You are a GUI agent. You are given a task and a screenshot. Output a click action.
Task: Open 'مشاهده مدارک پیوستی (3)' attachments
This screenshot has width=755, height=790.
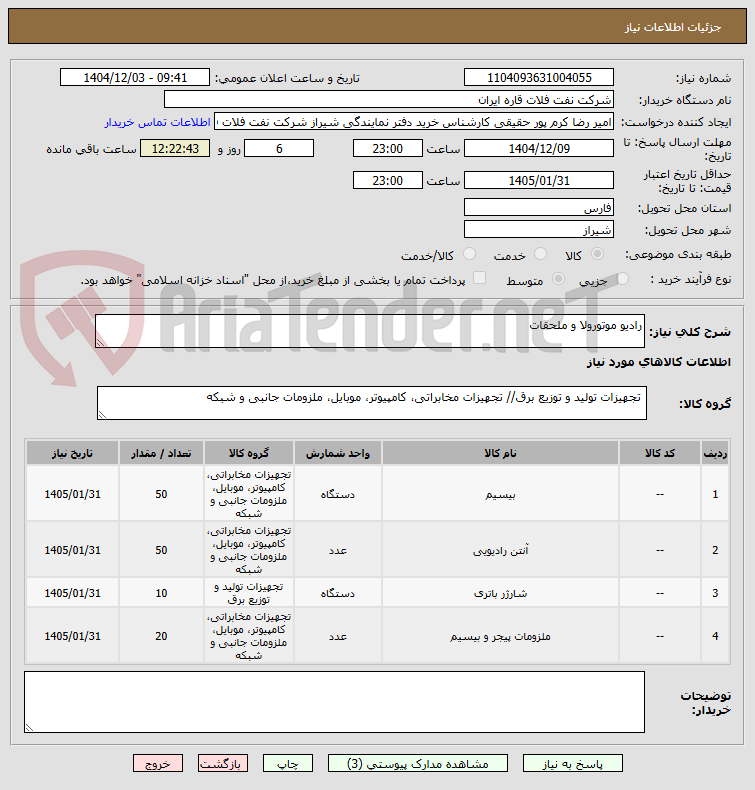coord(418,763)
